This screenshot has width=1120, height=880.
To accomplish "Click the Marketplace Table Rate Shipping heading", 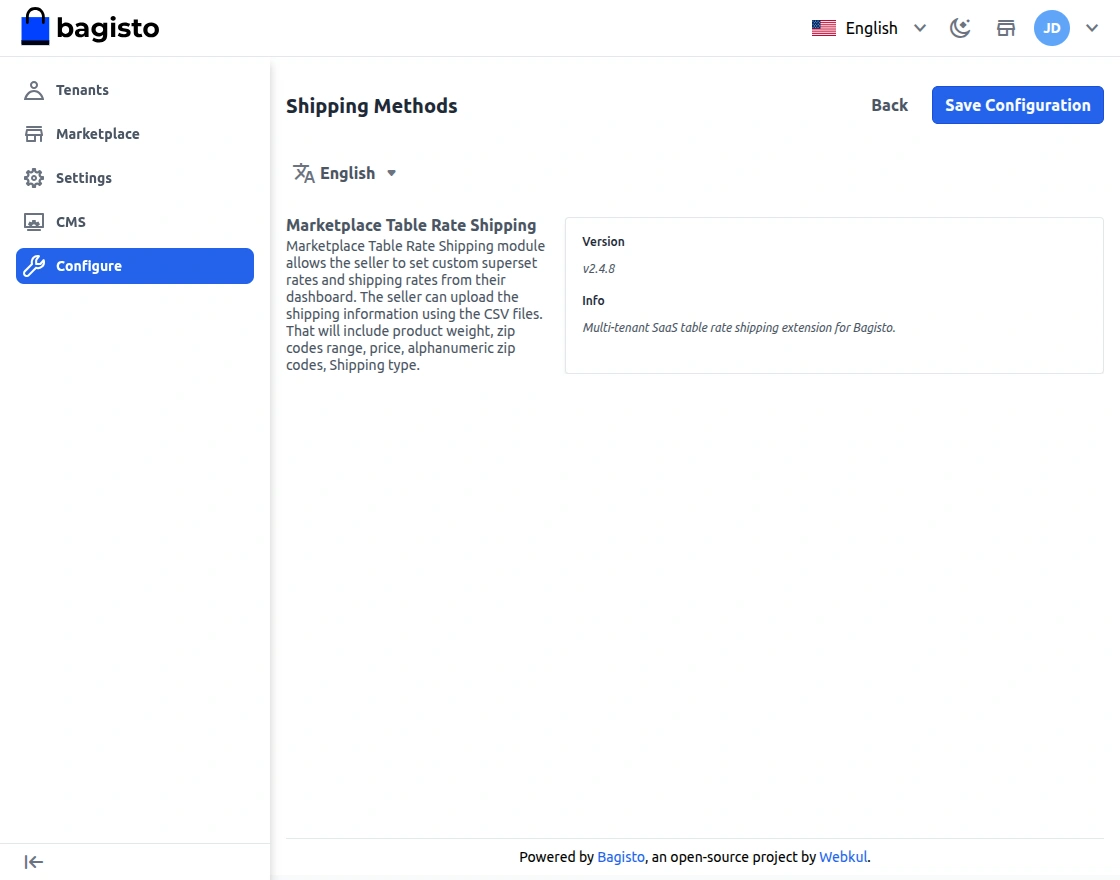I will point(411,225).
